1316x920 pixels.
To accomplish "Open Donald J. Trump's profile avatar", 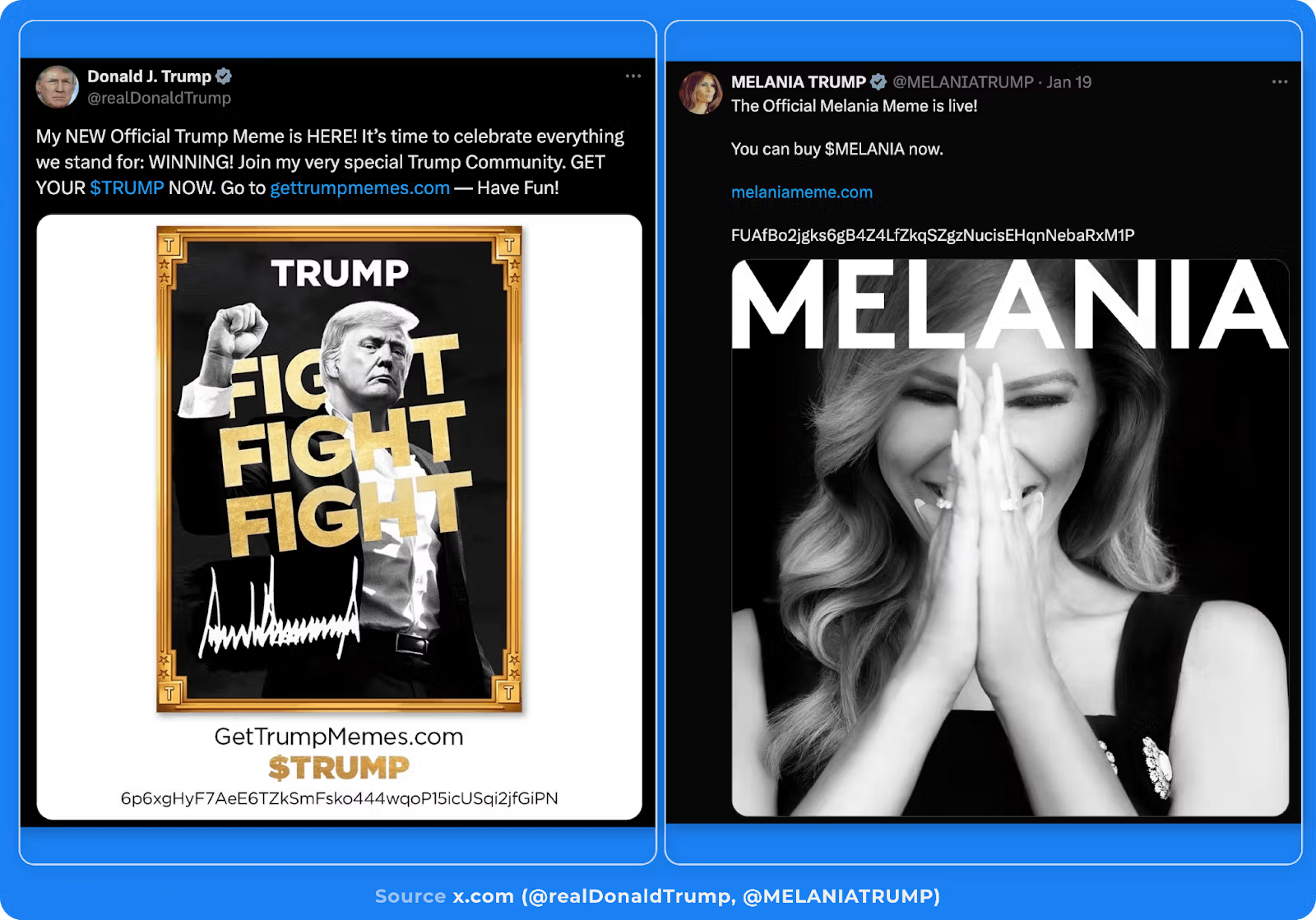I will (57, 86).
